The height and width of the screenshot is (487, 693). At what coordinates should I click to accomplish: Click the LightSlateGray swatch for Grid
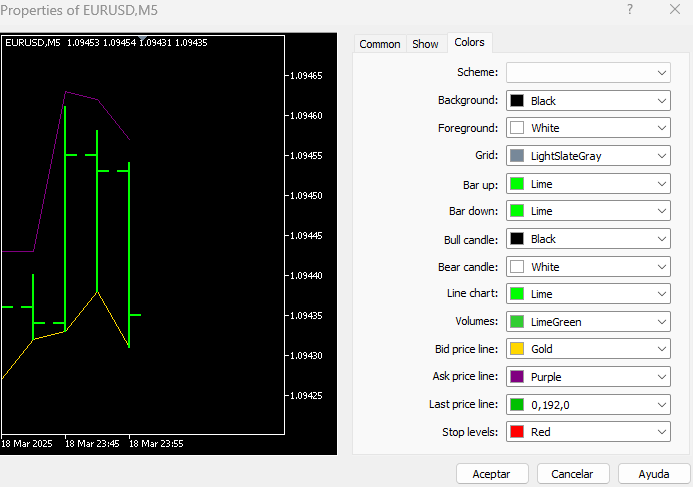tap(517, 156)
